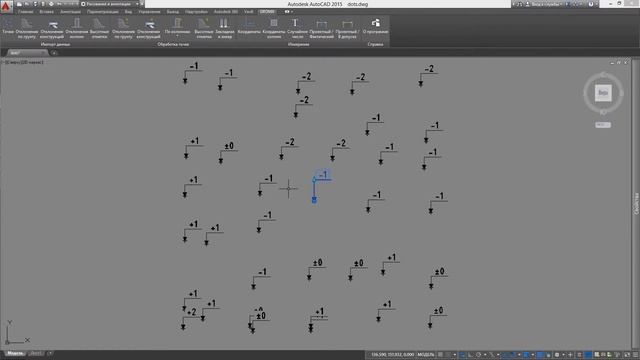Click the МОДЕЛЬ button in status bar
The width and height of the screenshot is (640, 360).
pyautogui.click(x=425, y=355)
